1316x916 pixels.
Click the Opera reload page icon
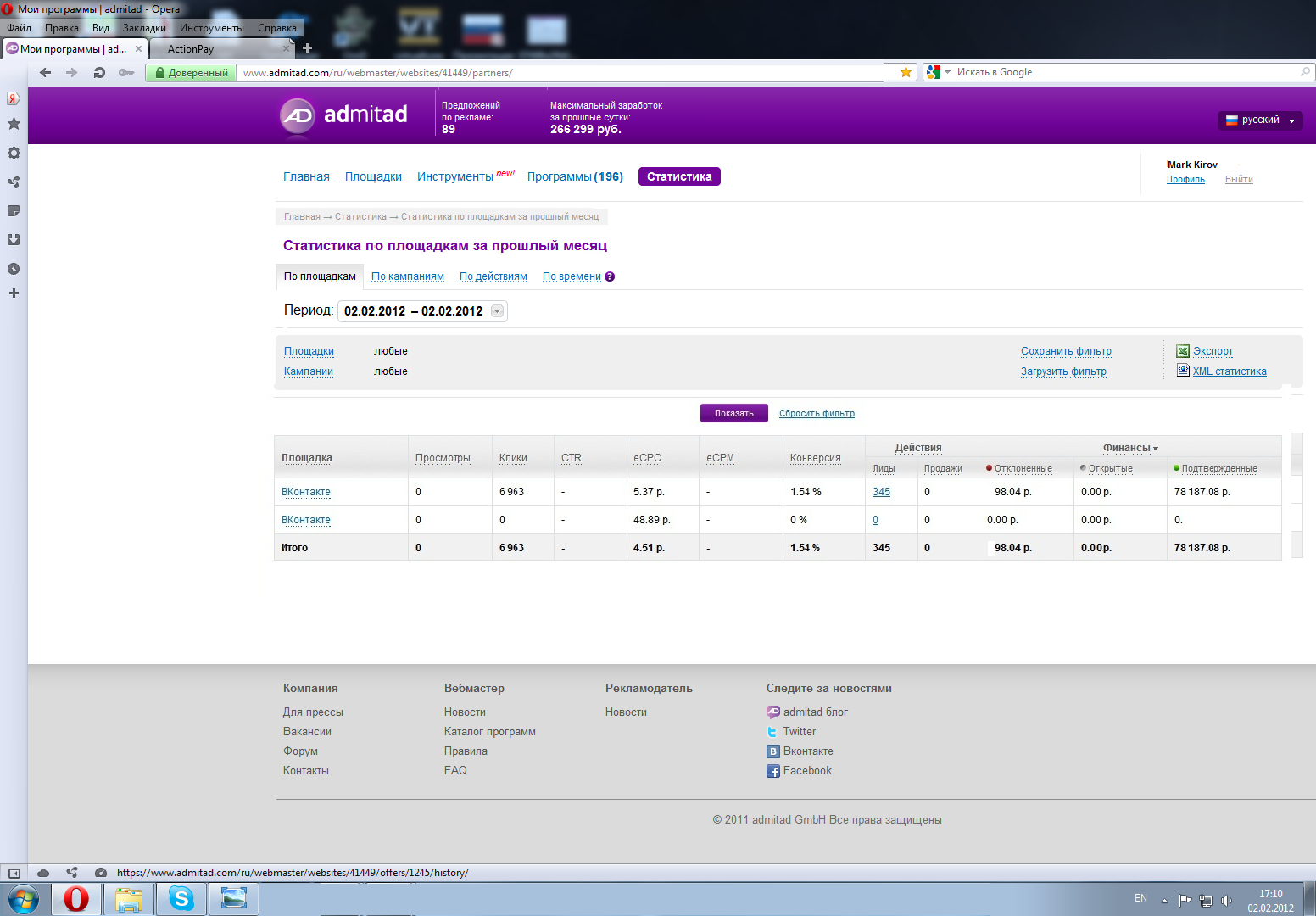pos(99,73)
